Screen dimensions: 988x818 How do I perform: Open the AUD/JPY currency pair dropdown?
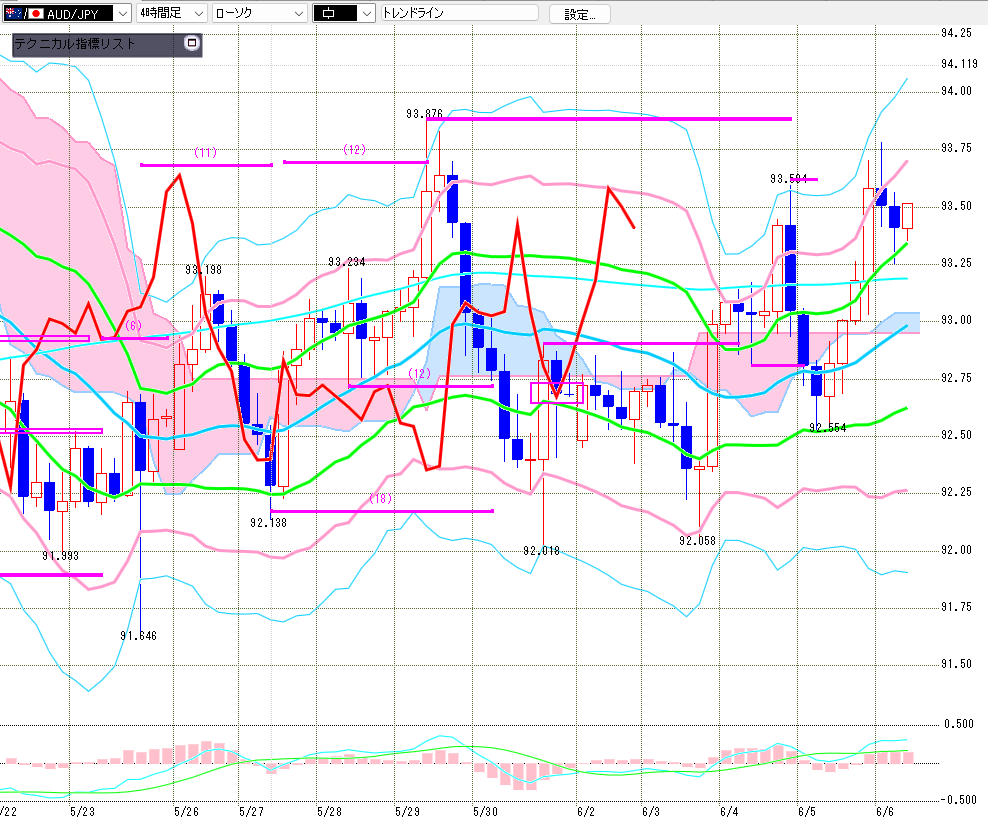pyautogui.click(x=67, y=13)
